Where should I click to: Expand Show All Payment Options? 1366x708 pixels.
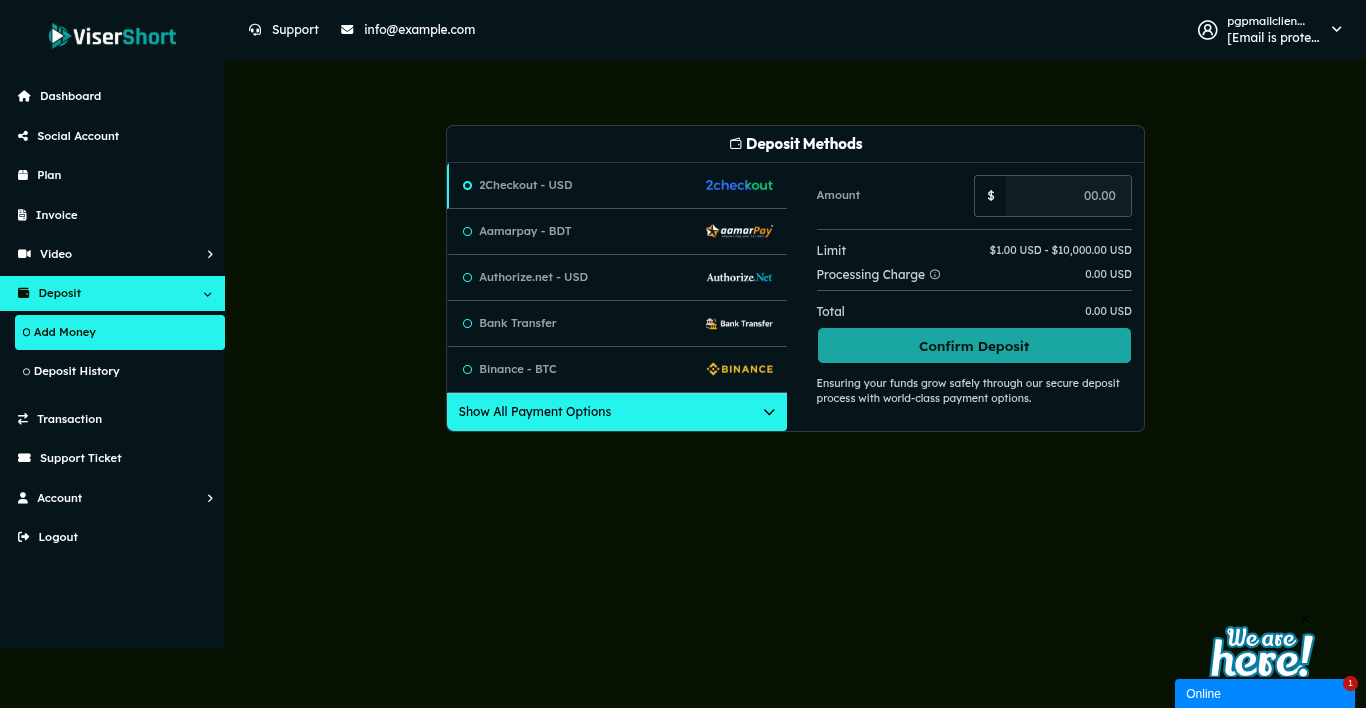[616, 412]
